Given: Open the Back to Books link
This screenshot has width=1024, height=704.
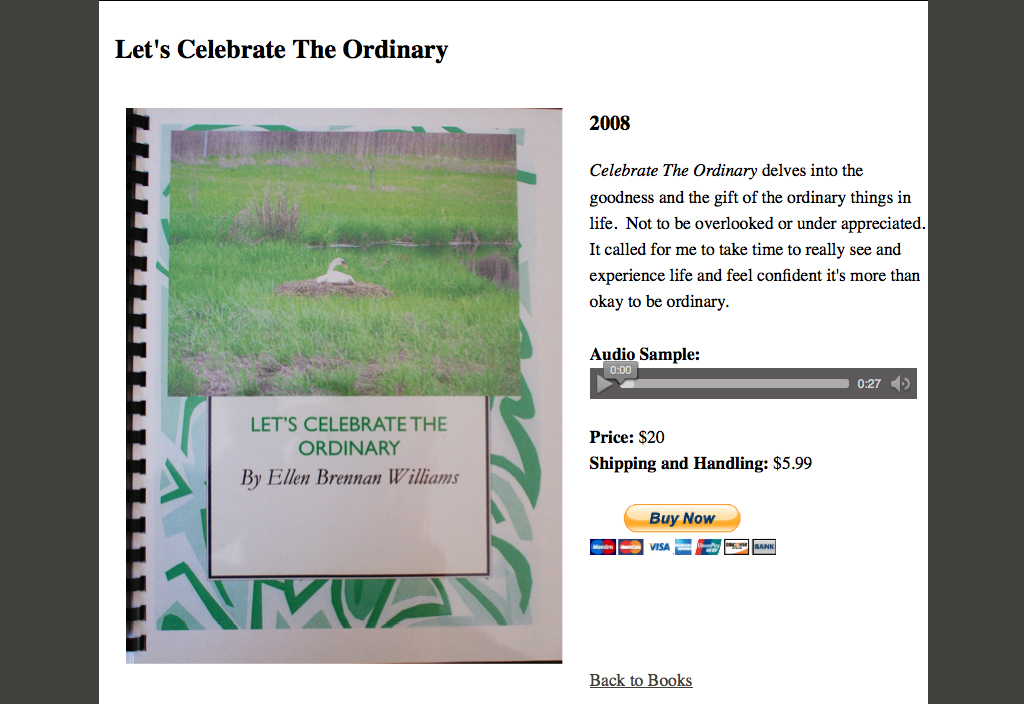Looking at the screenshot, I should click(641, 680).
